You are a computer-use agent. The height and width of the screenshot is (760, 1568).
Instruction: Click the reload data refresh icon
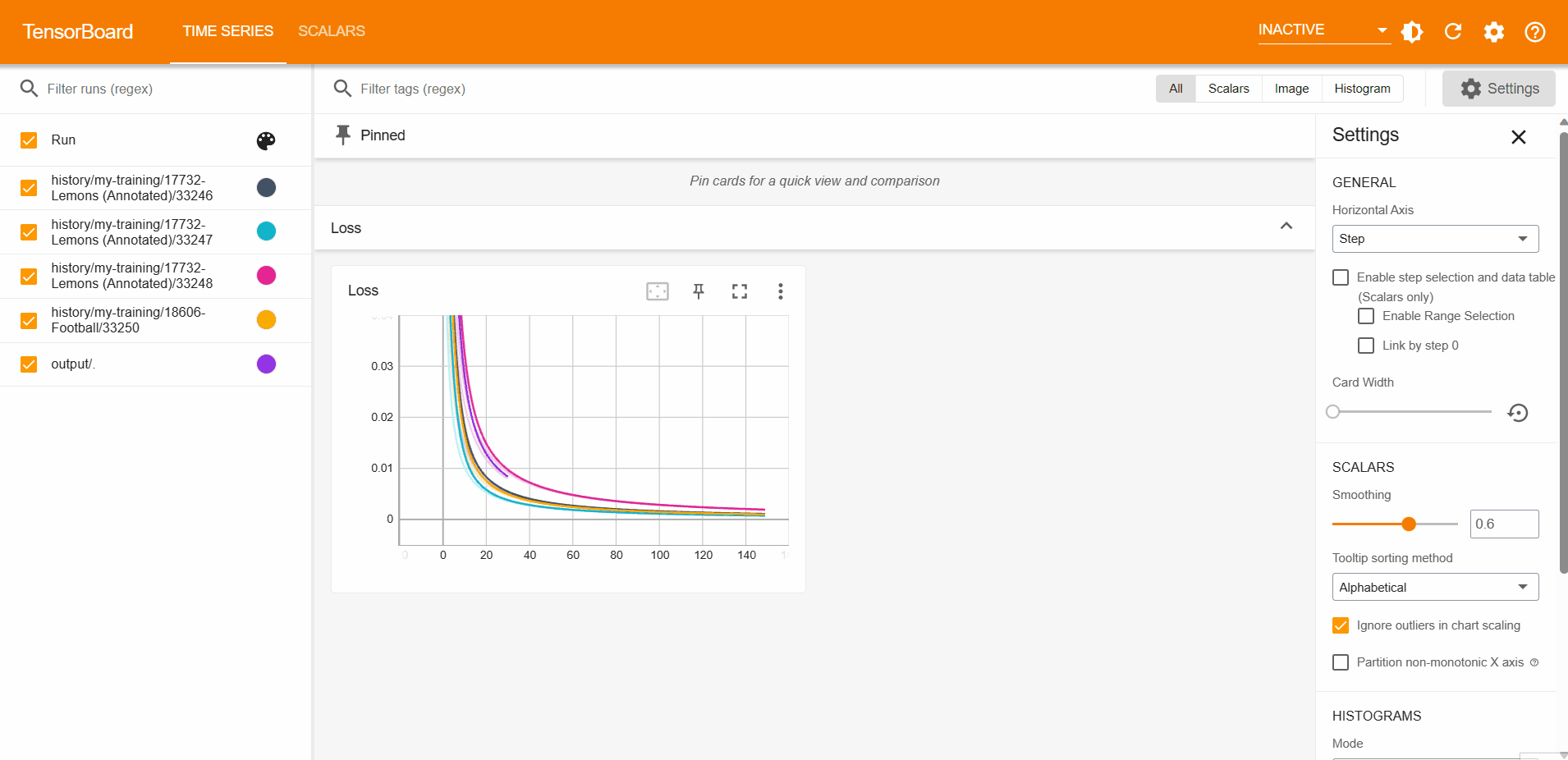1453,32
